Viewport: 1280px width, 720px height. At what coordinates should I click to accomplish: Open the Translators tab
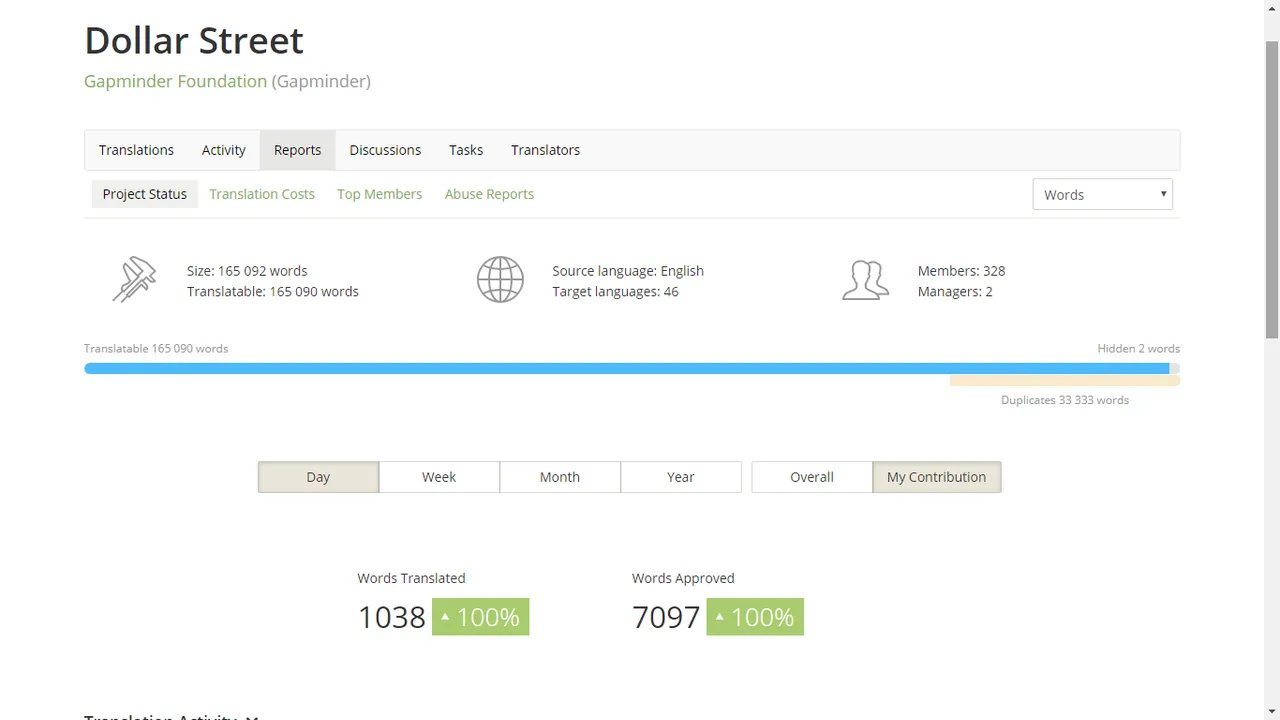[545, 150]
